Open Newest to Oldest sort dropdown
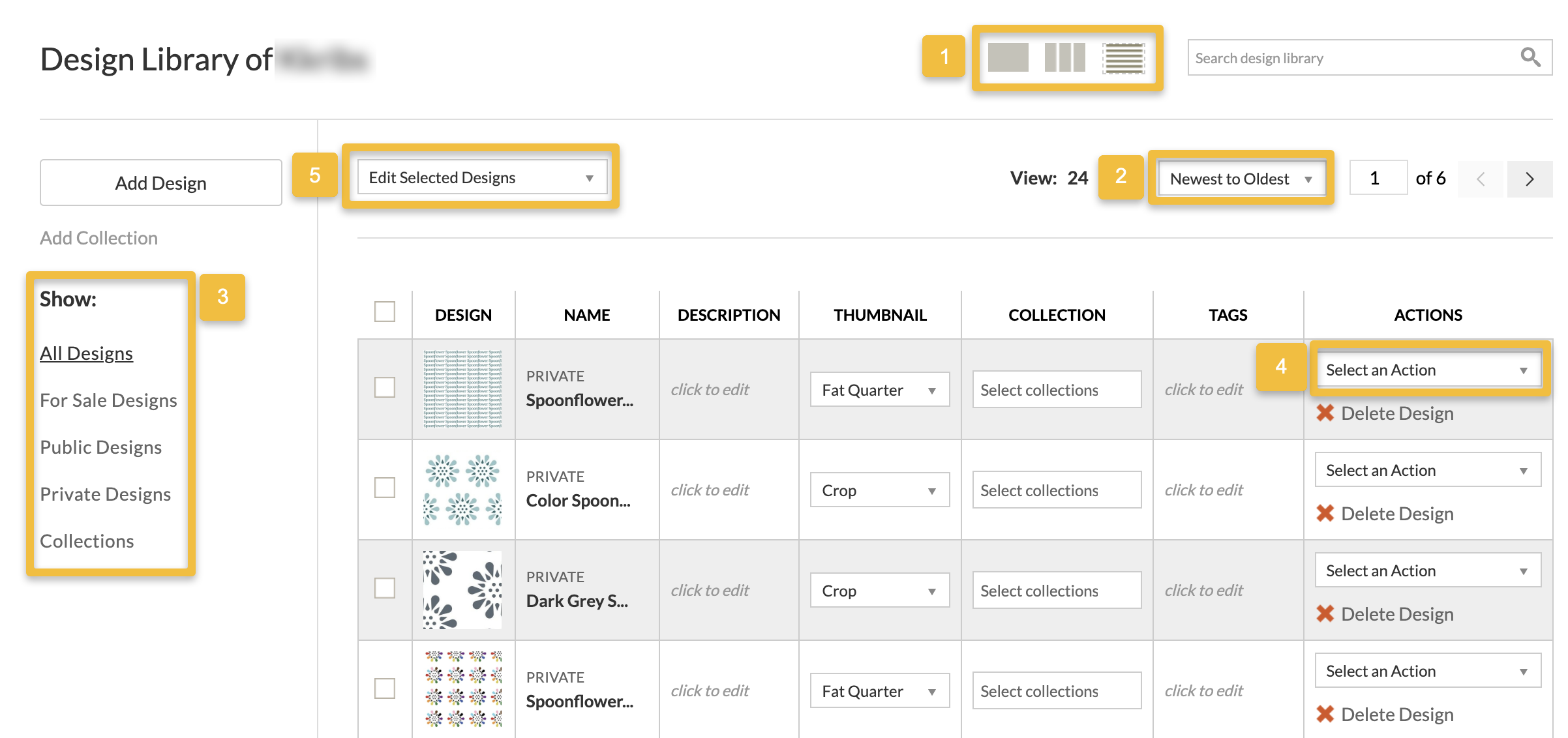 tap(1243, 180)
